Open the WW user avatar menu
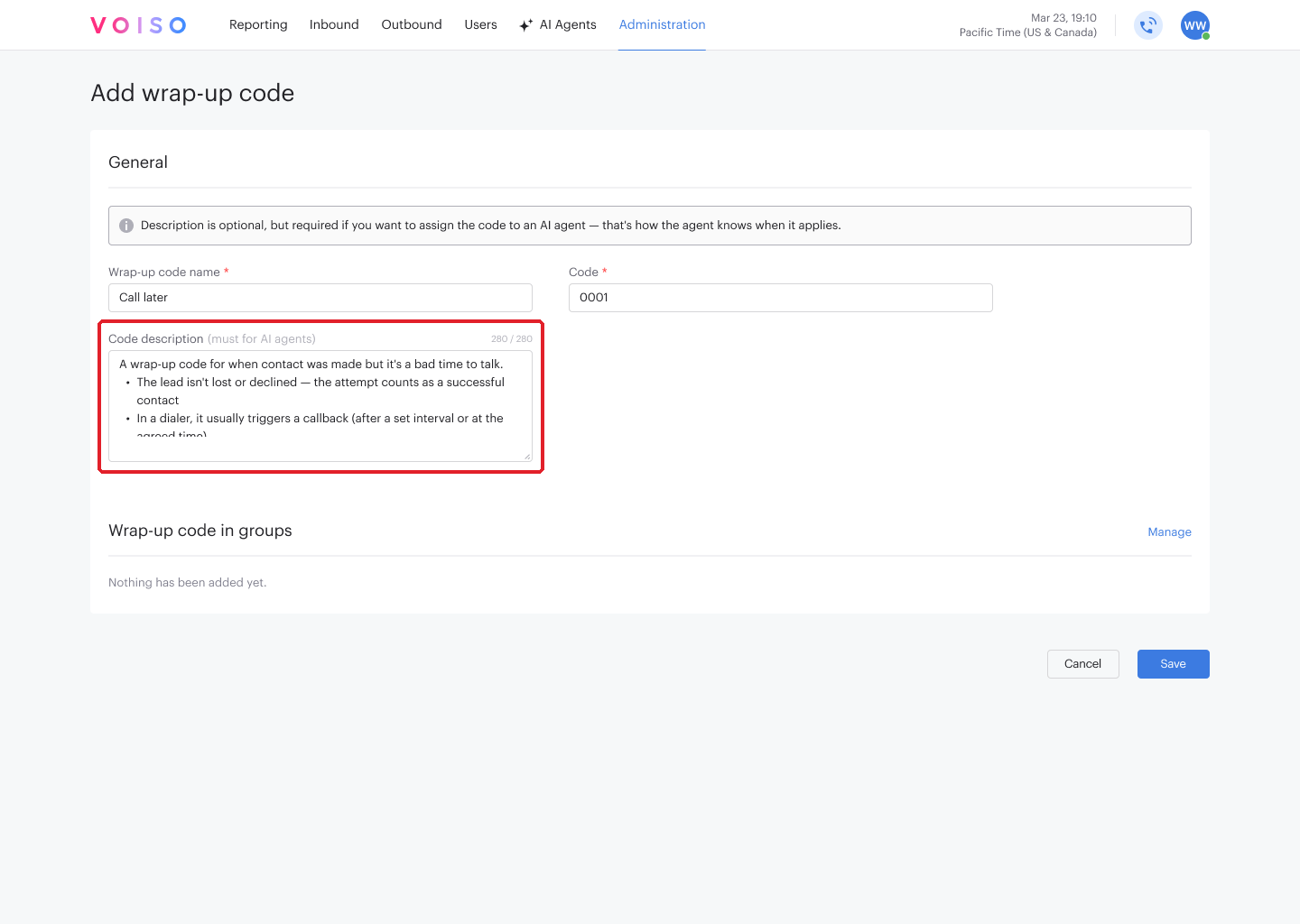The width and height of the screenshot is (1300, 924). tap(1195, 25)
